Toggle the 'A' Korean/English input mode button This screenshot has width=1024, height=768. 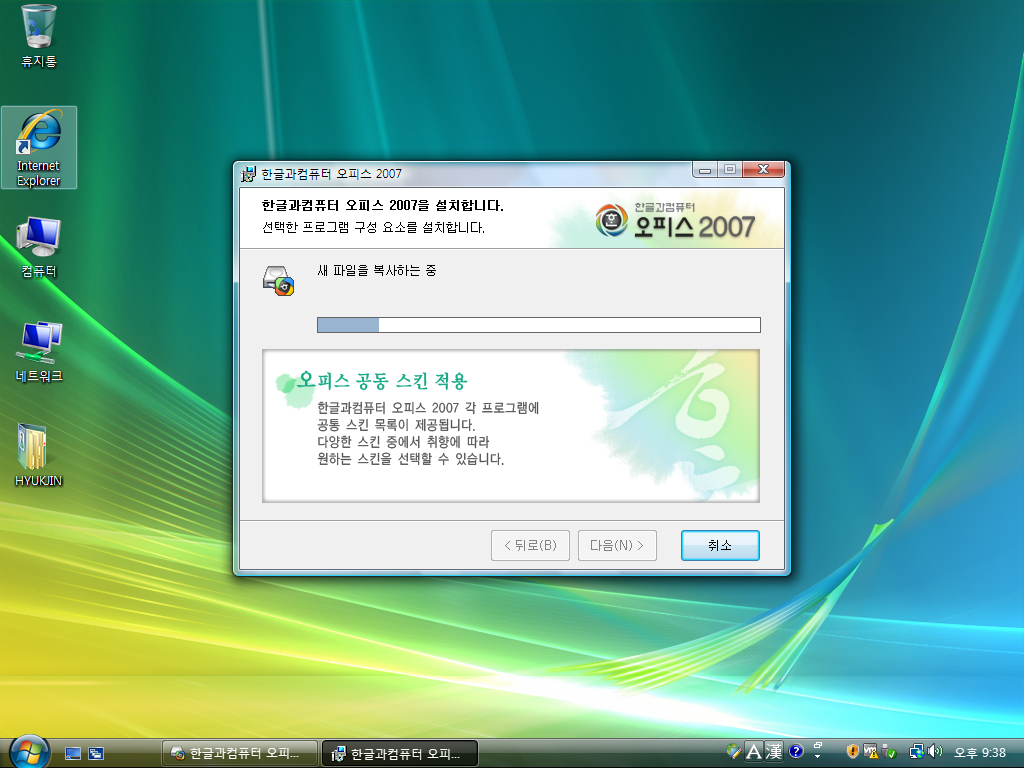(x=754, y=752)
